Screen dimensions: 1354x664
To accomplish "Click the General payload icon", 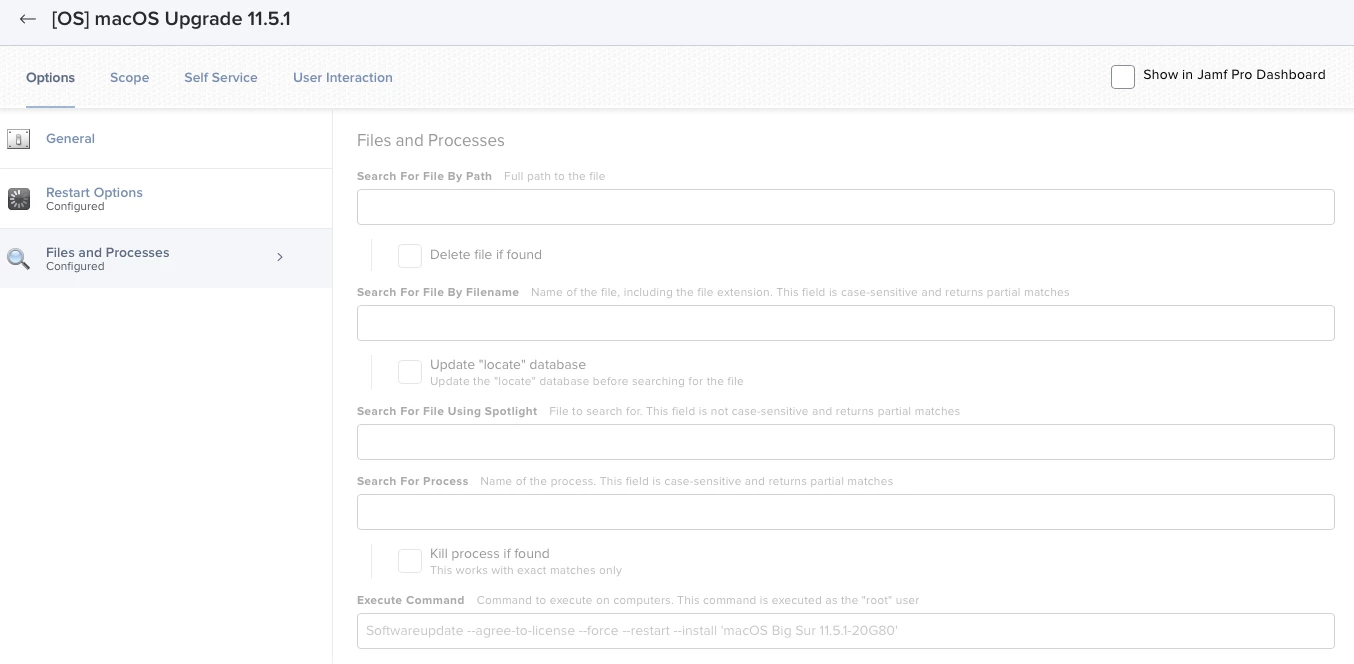I will [x=18, y=139].
